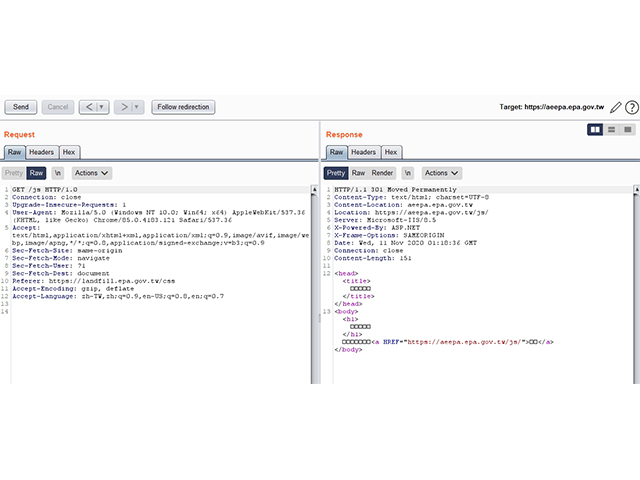Click Request pane vertical scrollbar
This screenshot has width=640, height=480.
pos(314,286)
